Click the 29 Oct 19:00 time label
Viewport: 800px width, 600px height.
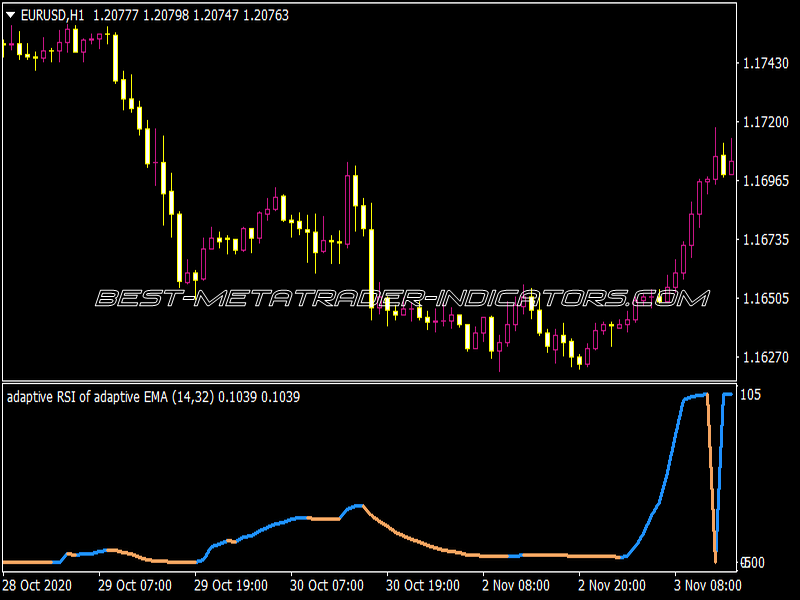[231, 585]
